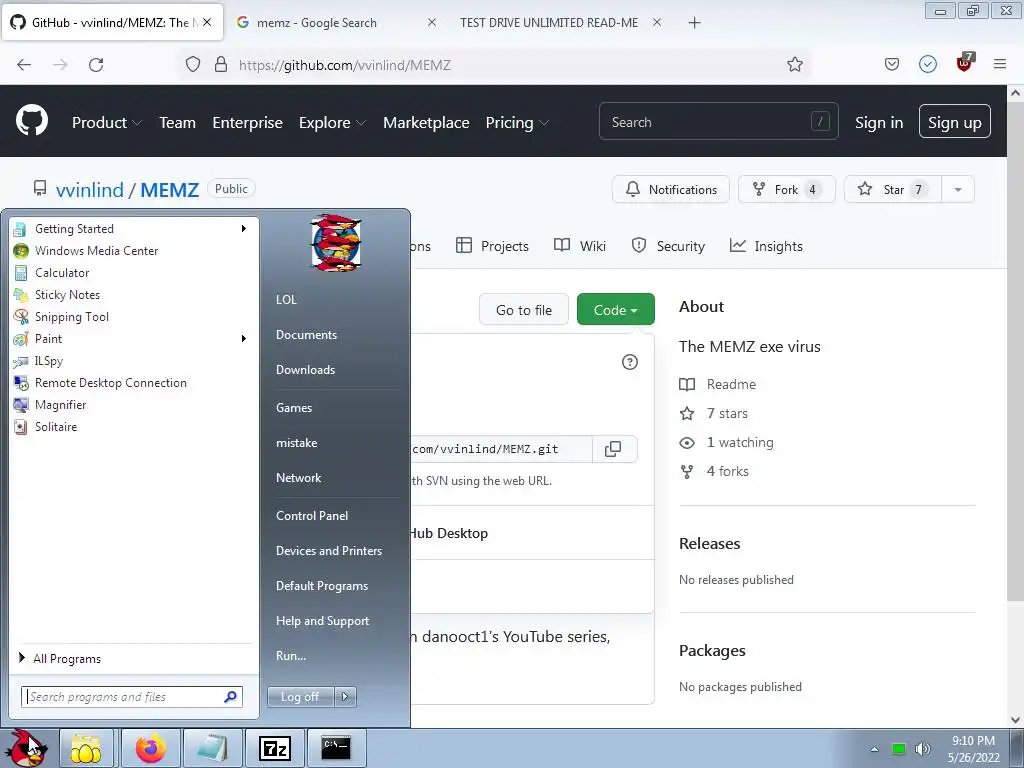The width and height of the screenshot is (1024, 768).
Task: Click Search programs and files box
Action: 132,697
